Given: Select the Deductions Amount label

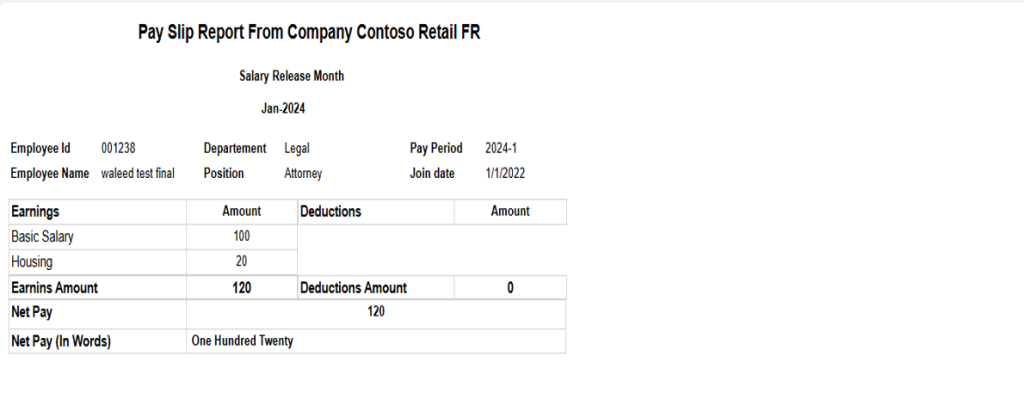Looking at the screenshot, I should coord(353,288).
